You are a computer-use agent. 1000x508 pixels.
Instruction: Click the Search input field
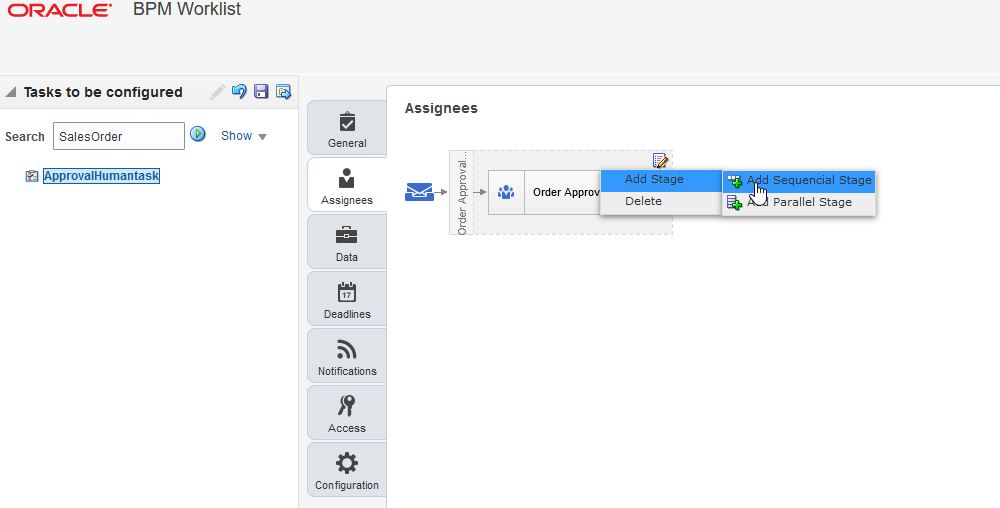pyautogui.click(x=119, y=136)
